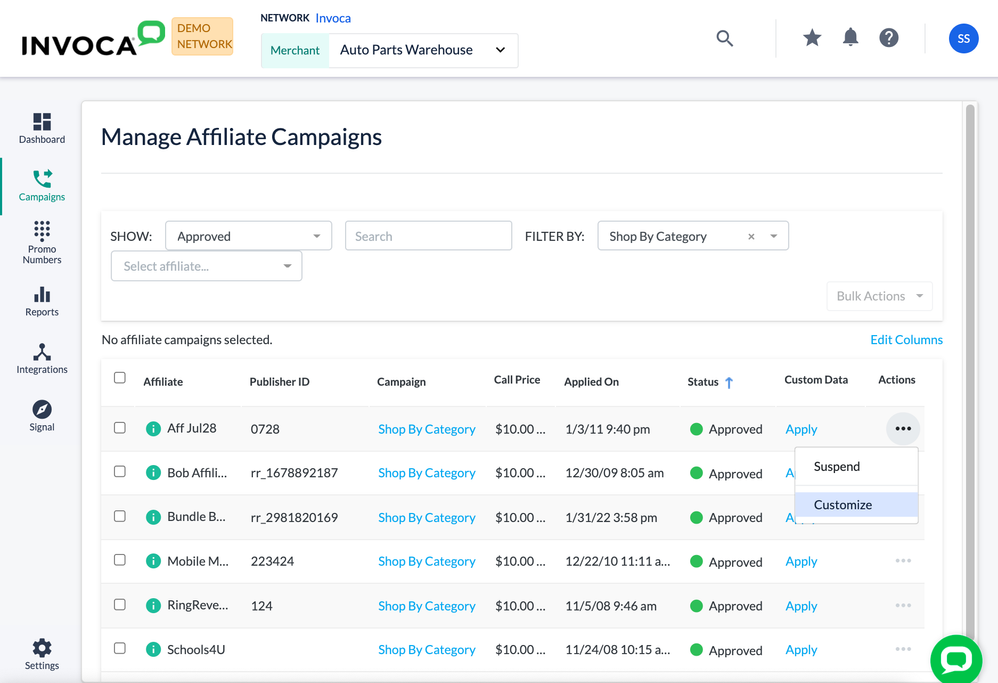The image size is (998, 683).
Task: Select the Bundle B... row checkbox
Action: click(x=120, y=516)
